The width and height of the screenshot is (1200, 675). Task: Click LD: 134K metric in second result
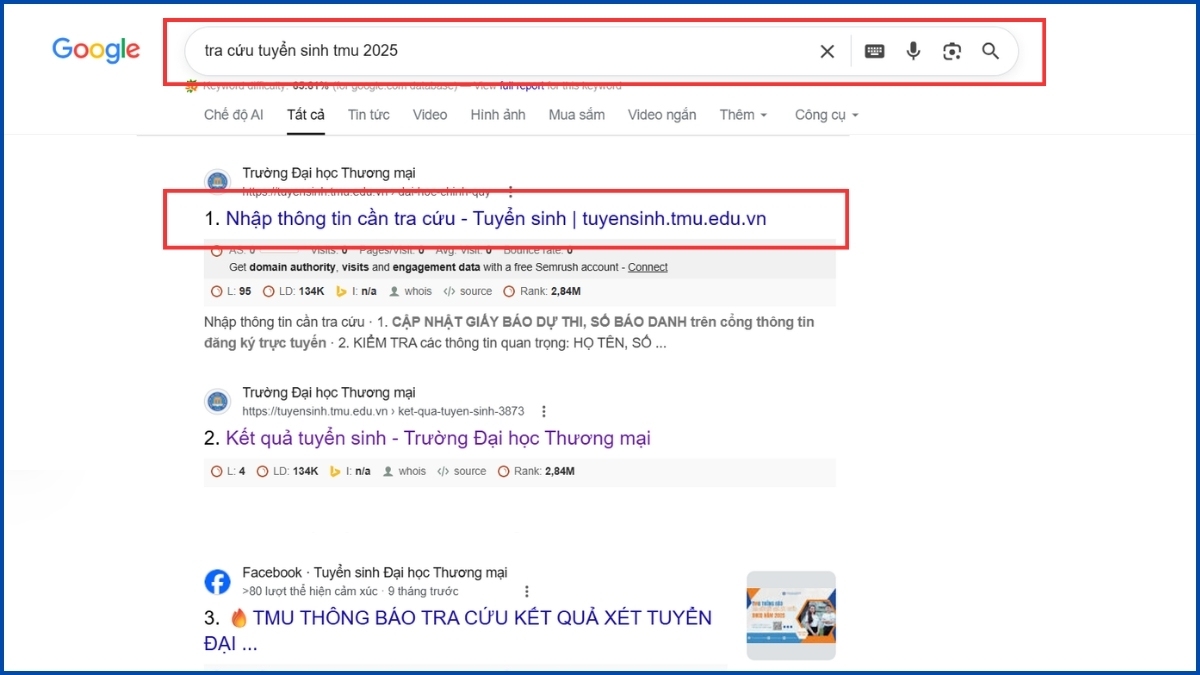tap(287, 471)
